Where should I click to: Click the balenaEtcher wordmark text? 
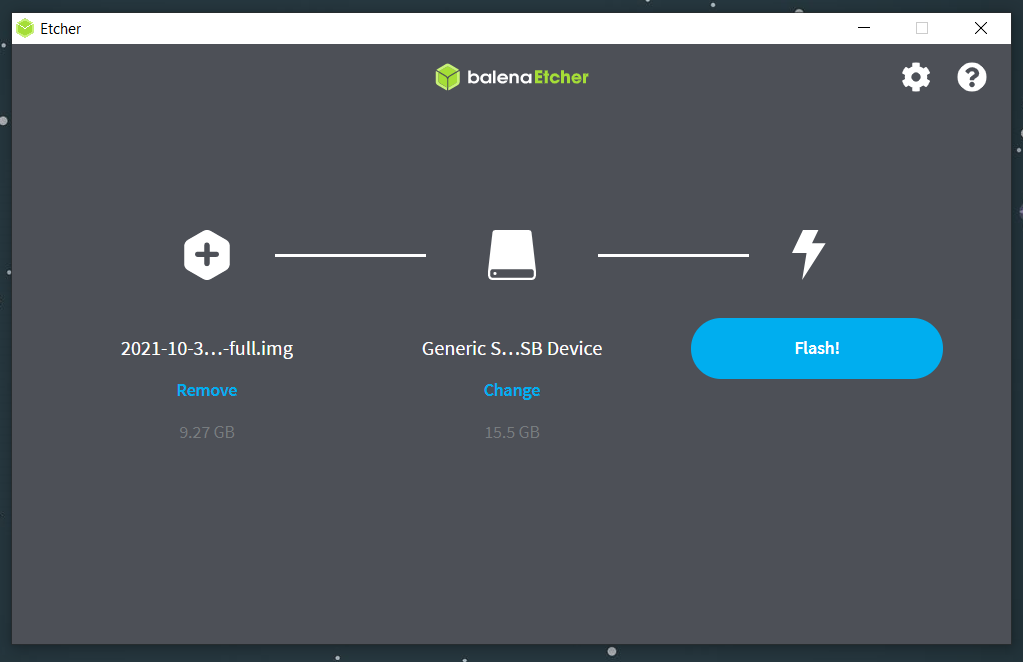[527, 77]
